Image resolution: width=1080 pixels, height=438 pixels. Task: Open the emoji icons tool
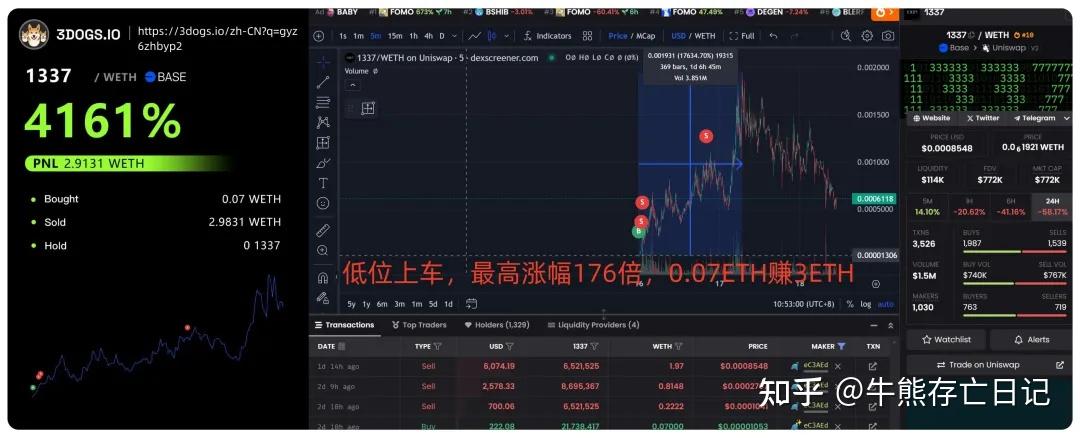pyautogui.click(x=322, y=203)
